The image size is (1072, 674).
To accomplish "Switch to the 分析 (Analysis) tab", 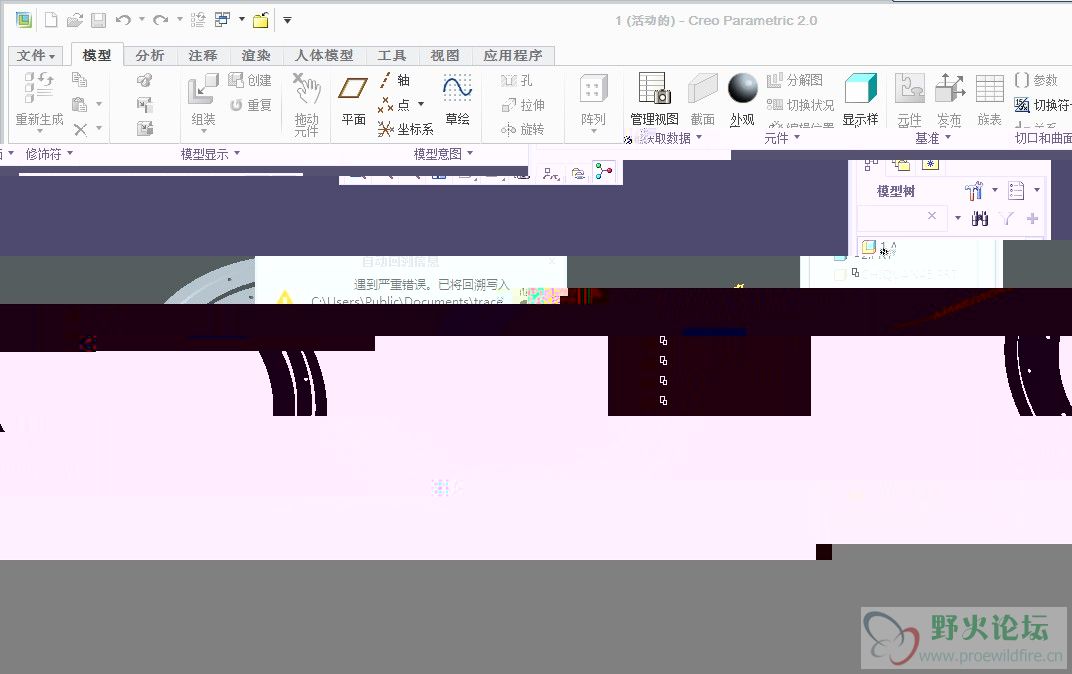I will pyautogui.click(x=150, y=55).
